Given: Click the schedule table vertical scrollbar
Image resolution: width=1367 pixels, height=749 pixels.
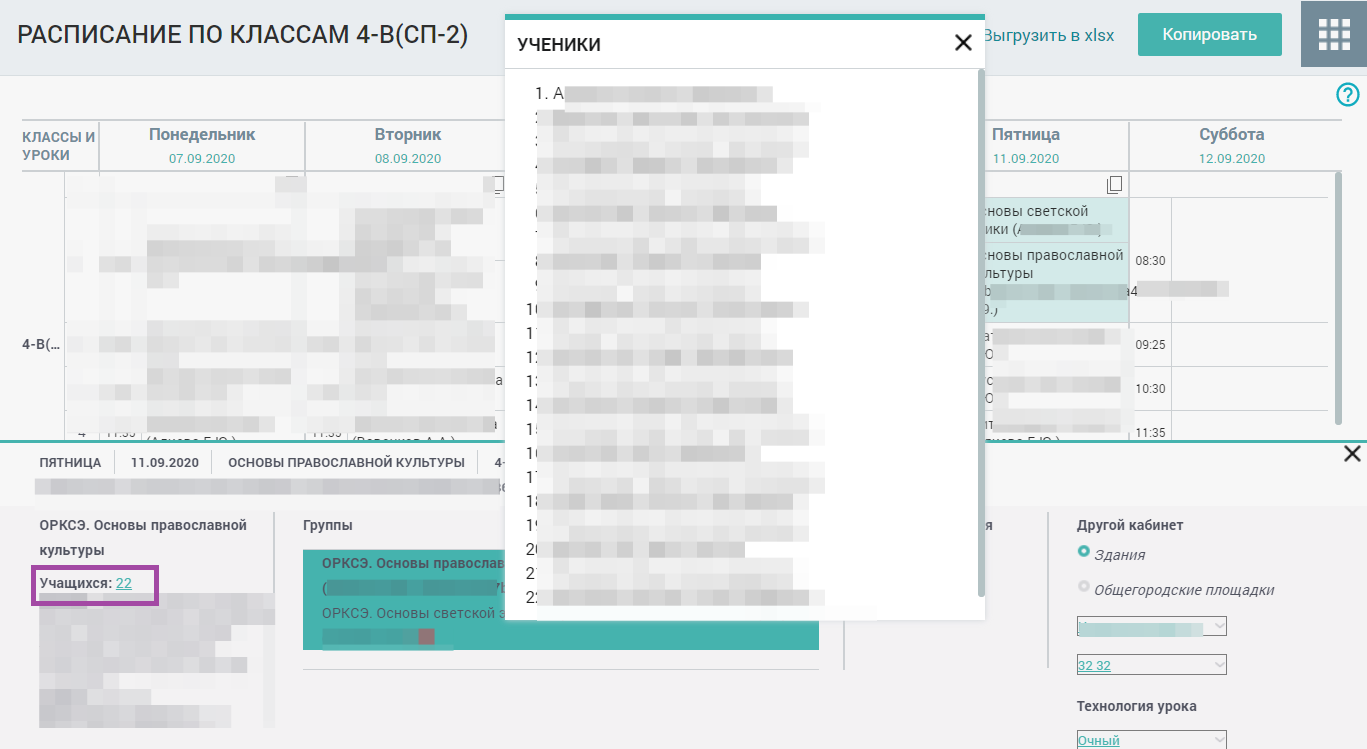Looking at the screenshot, I should tap(1338, 298).
